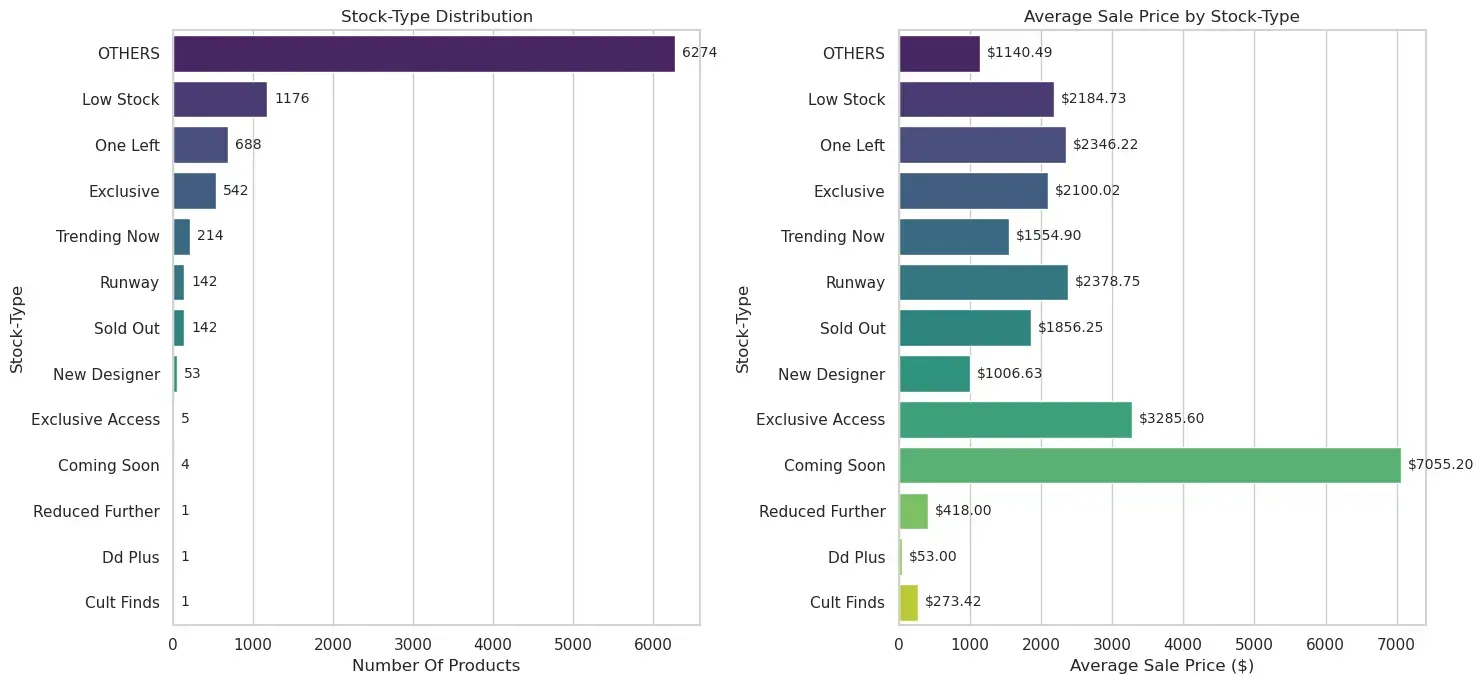Viewport: 1484px width, 684px height.
Task: Click the 'Average Sale Price by Stock-Type' title
Action: click(x=1162, y=16)
